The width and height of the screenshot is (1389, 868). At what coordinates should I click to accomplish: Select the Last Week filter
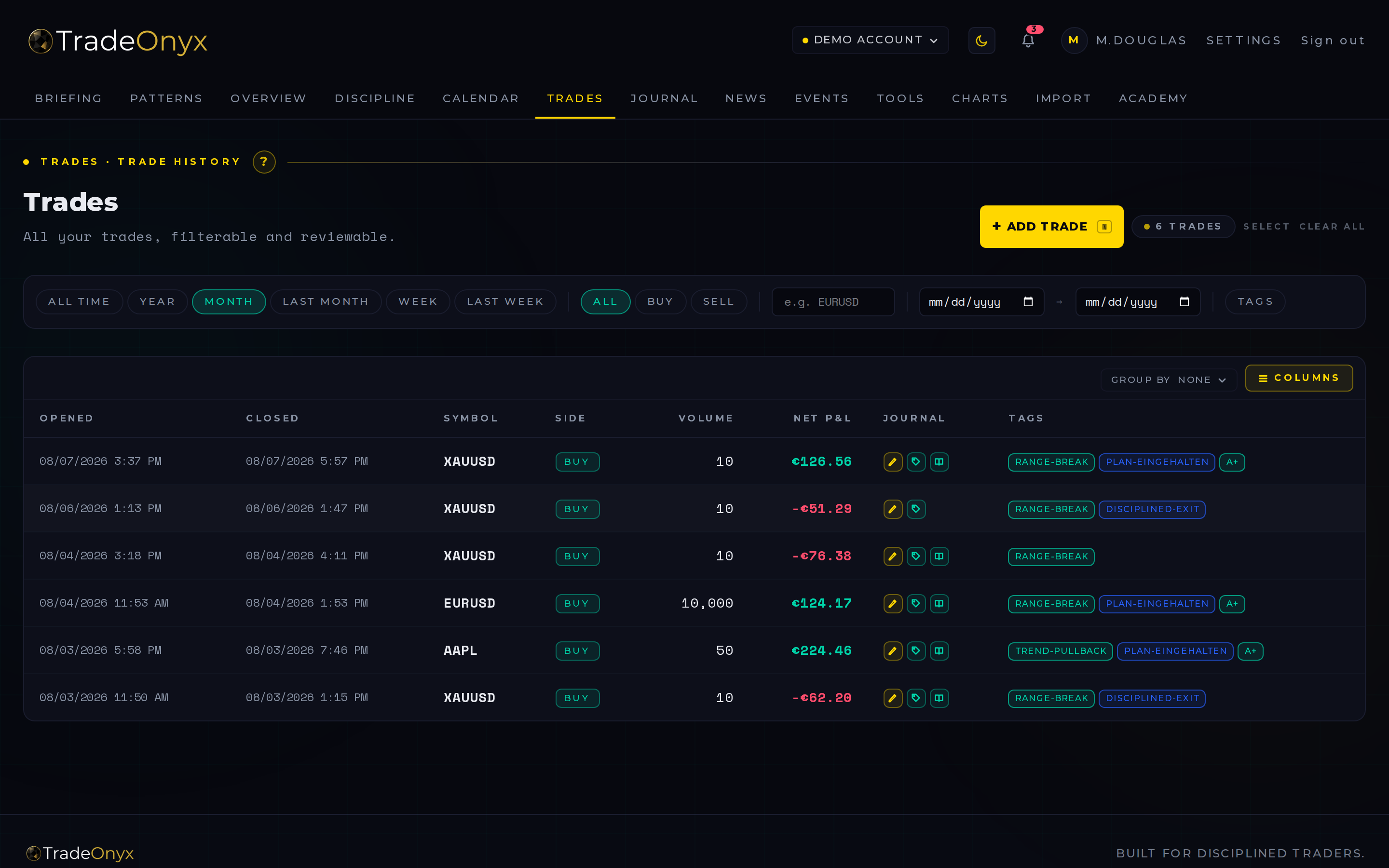point(505,302)
